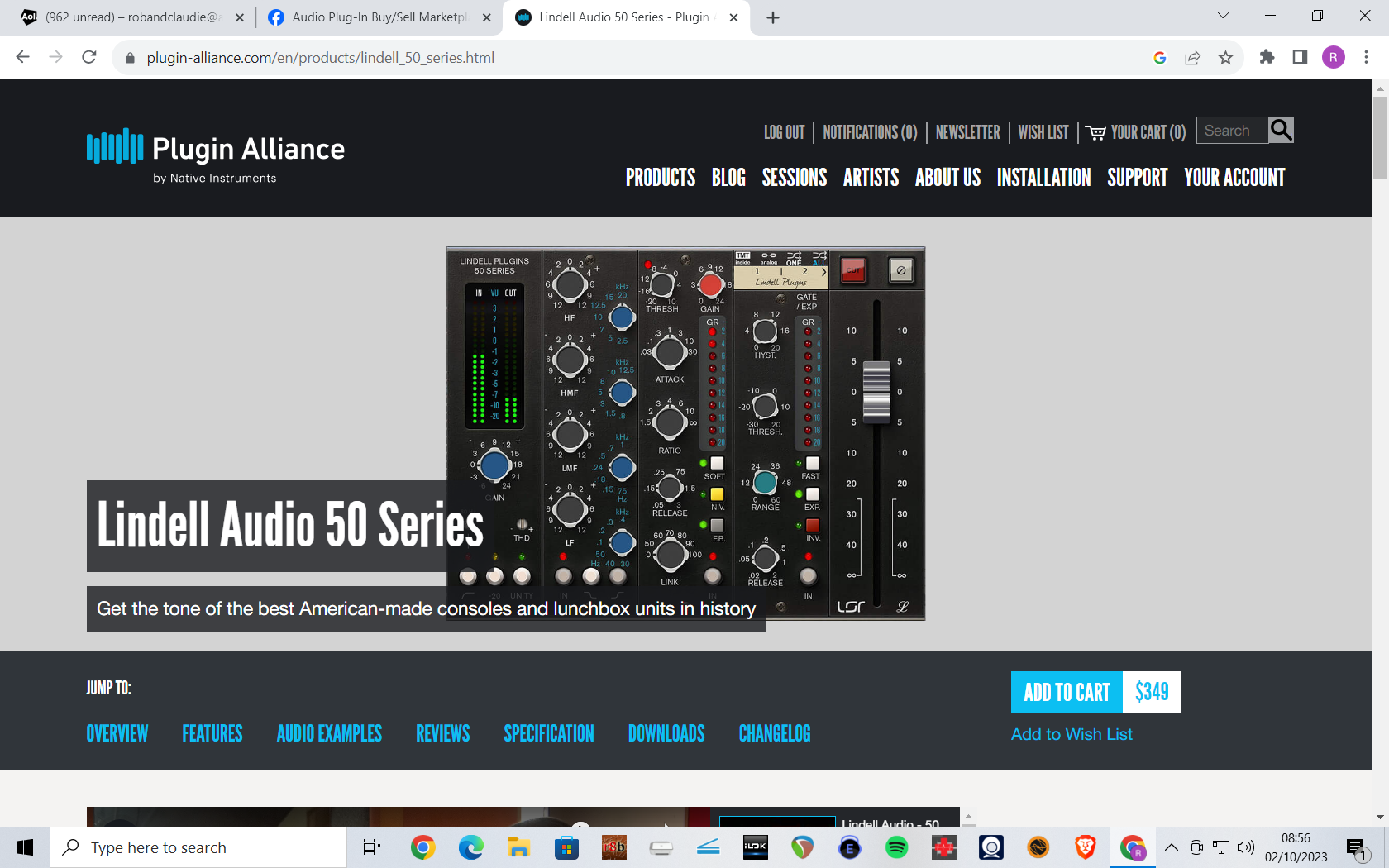Open the profile avatar R menu
Screen dimensions: 1389x868
pyautogui.click(x=1333, y=57)
